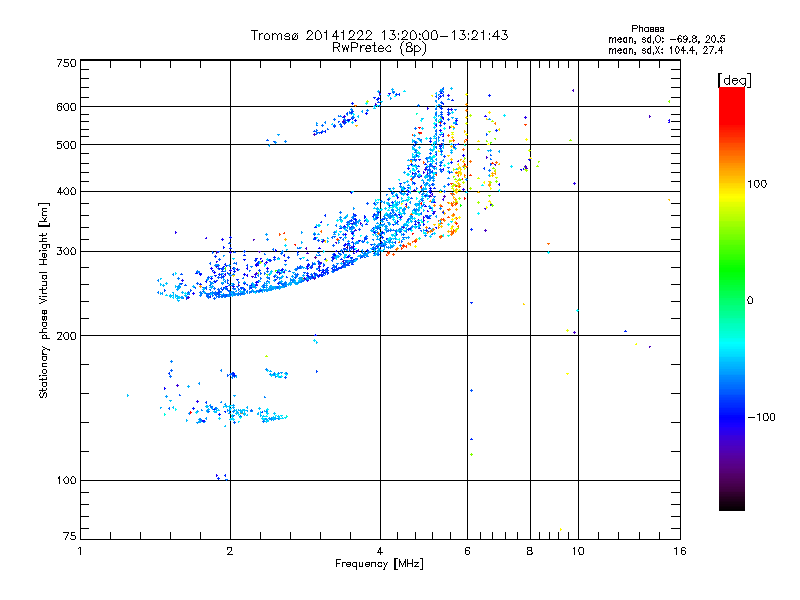Click the x-axis tick label '4'

(x=380, y=551)
